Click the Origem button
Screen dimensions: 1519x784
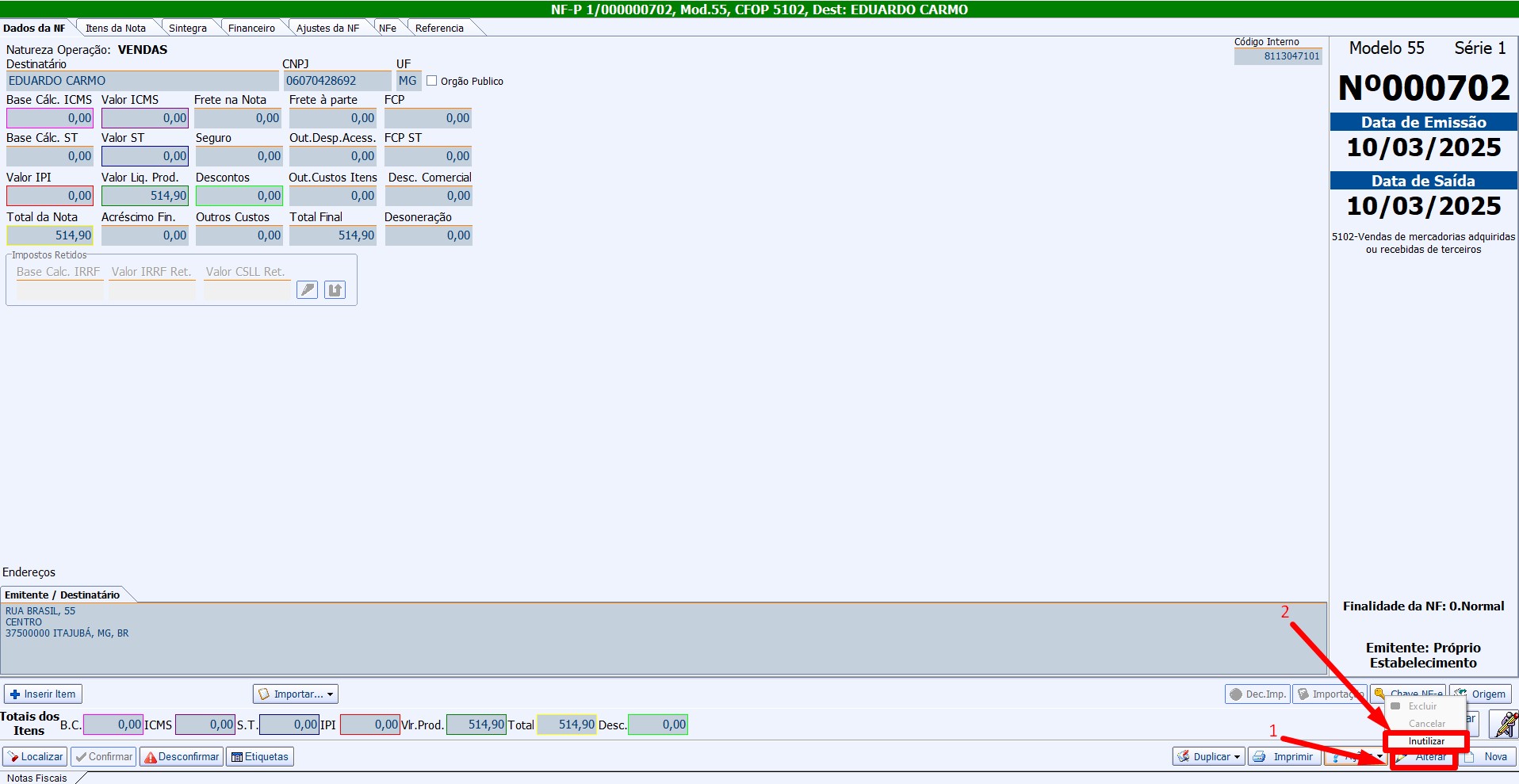1481,694
